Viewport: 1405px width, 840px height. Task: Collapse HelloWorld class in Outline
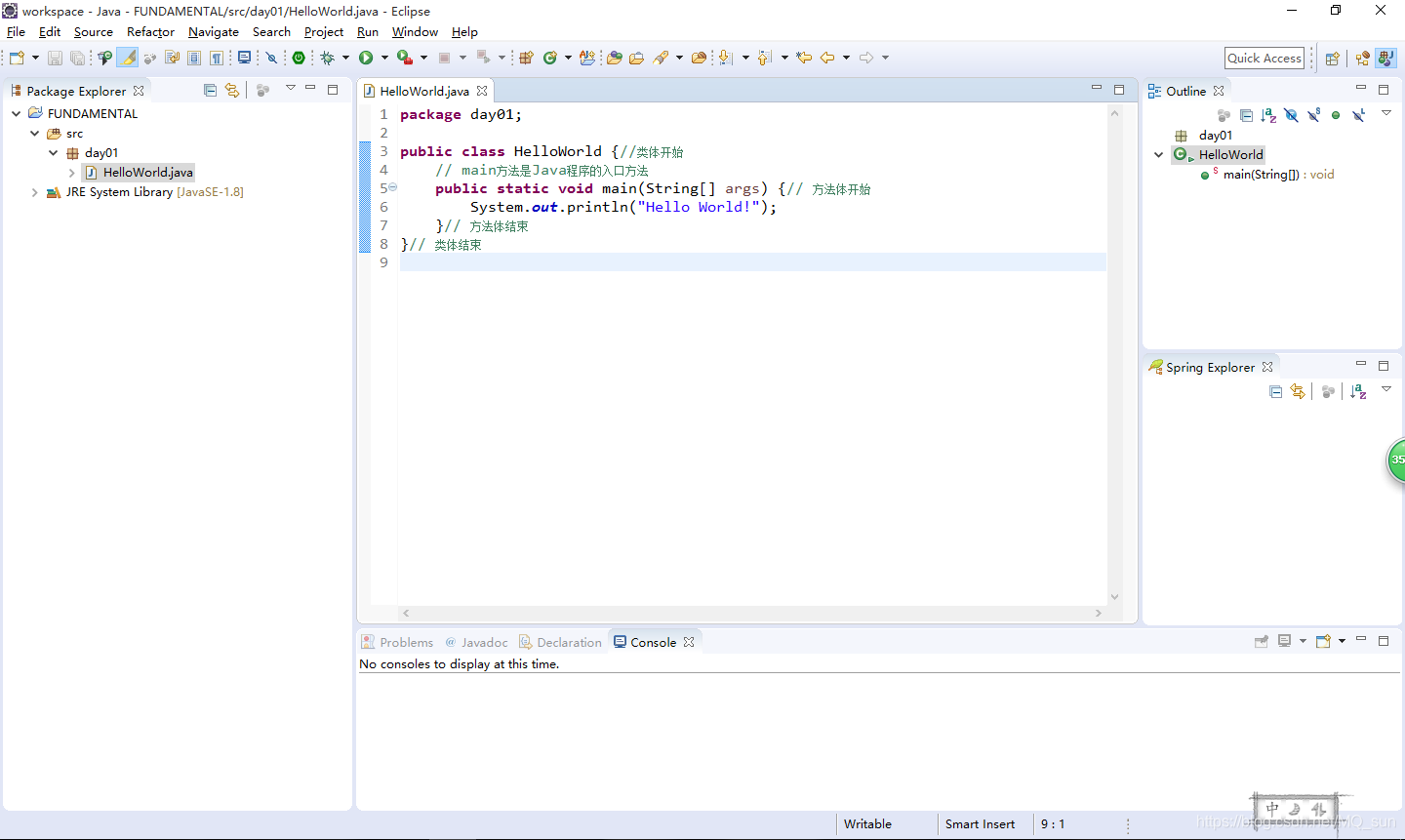pyautogui.click(x=1159, y=154)
